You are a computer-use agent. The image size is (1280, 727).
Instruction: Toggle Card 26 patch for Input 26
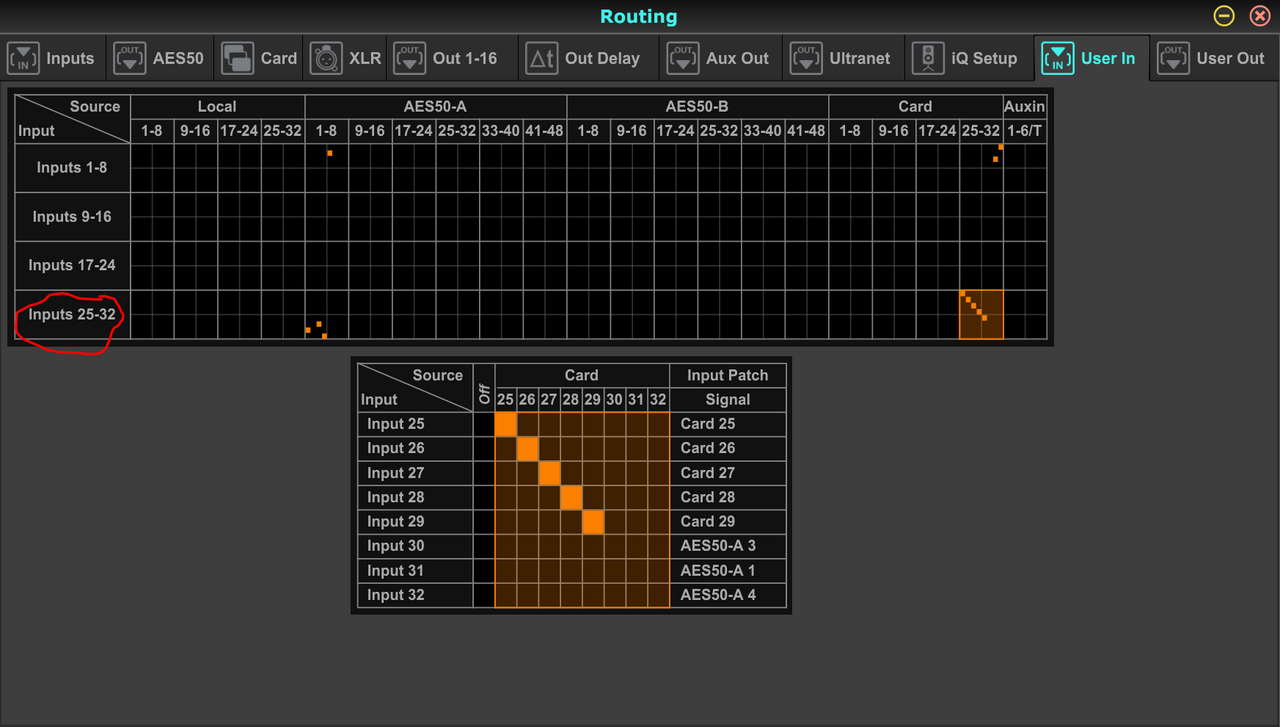tap(528, 448)
